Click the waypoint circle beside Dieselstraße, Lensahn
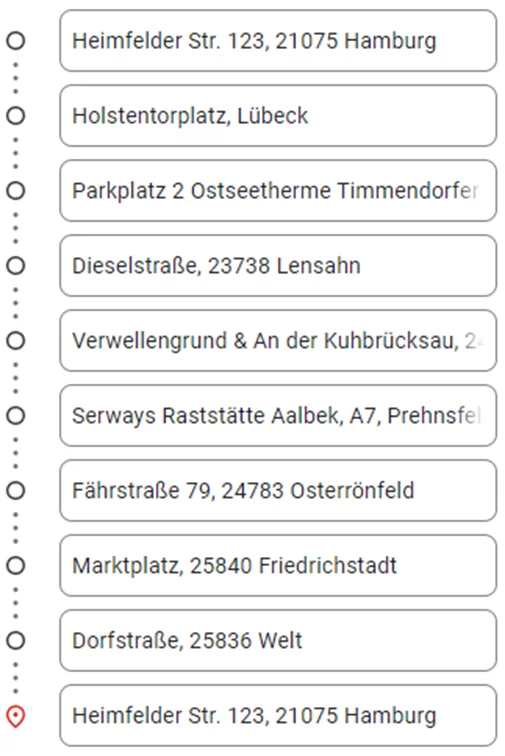This screenshot has height=756, width=505. [15, 266]
